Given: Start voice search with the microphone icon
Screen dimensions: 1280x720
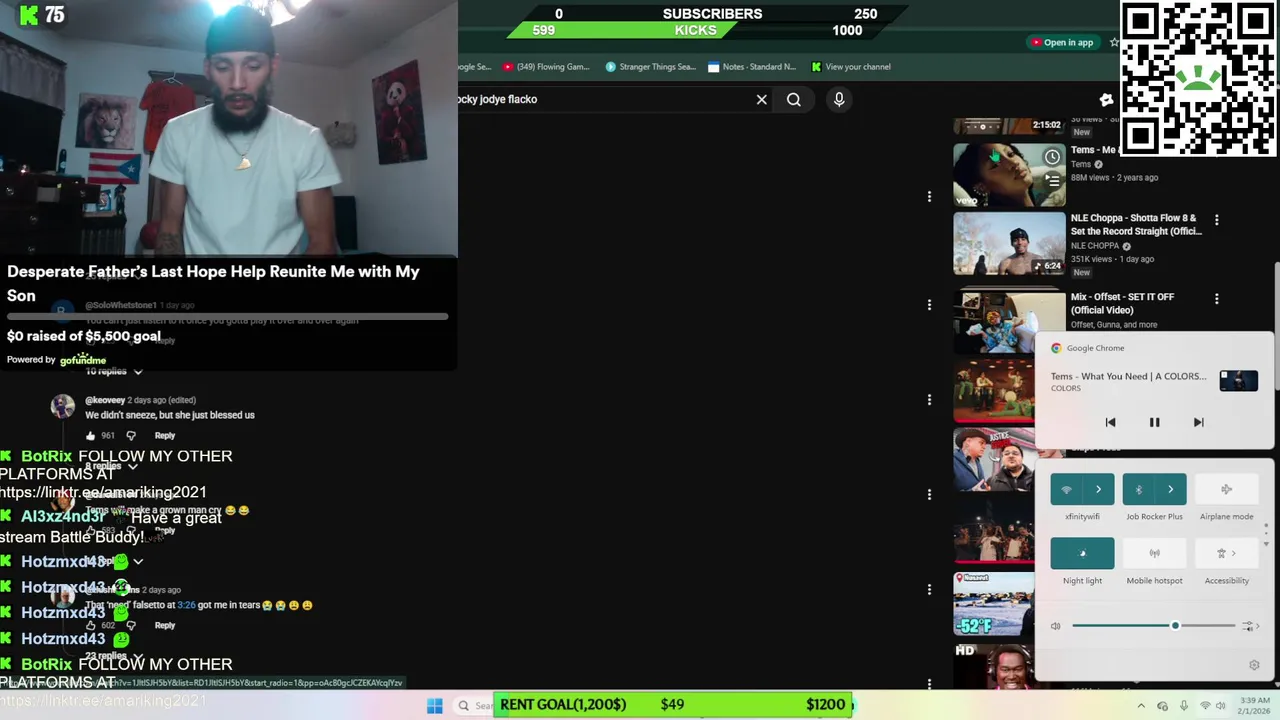Looking at the screenshot, I should (839, 99).
